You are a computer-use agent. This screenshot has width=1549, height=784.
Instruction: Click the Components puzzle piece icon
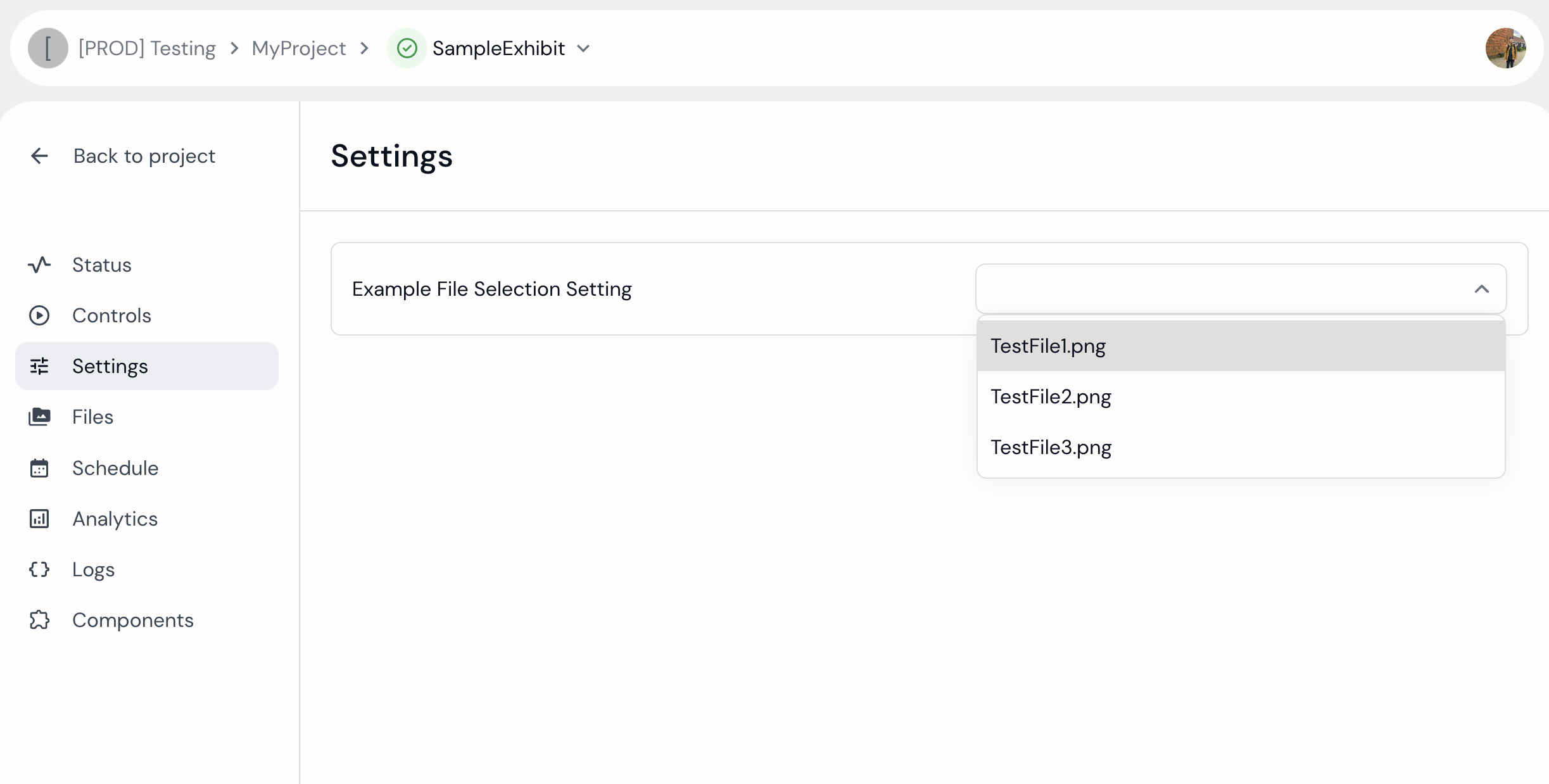pos(39,620)
